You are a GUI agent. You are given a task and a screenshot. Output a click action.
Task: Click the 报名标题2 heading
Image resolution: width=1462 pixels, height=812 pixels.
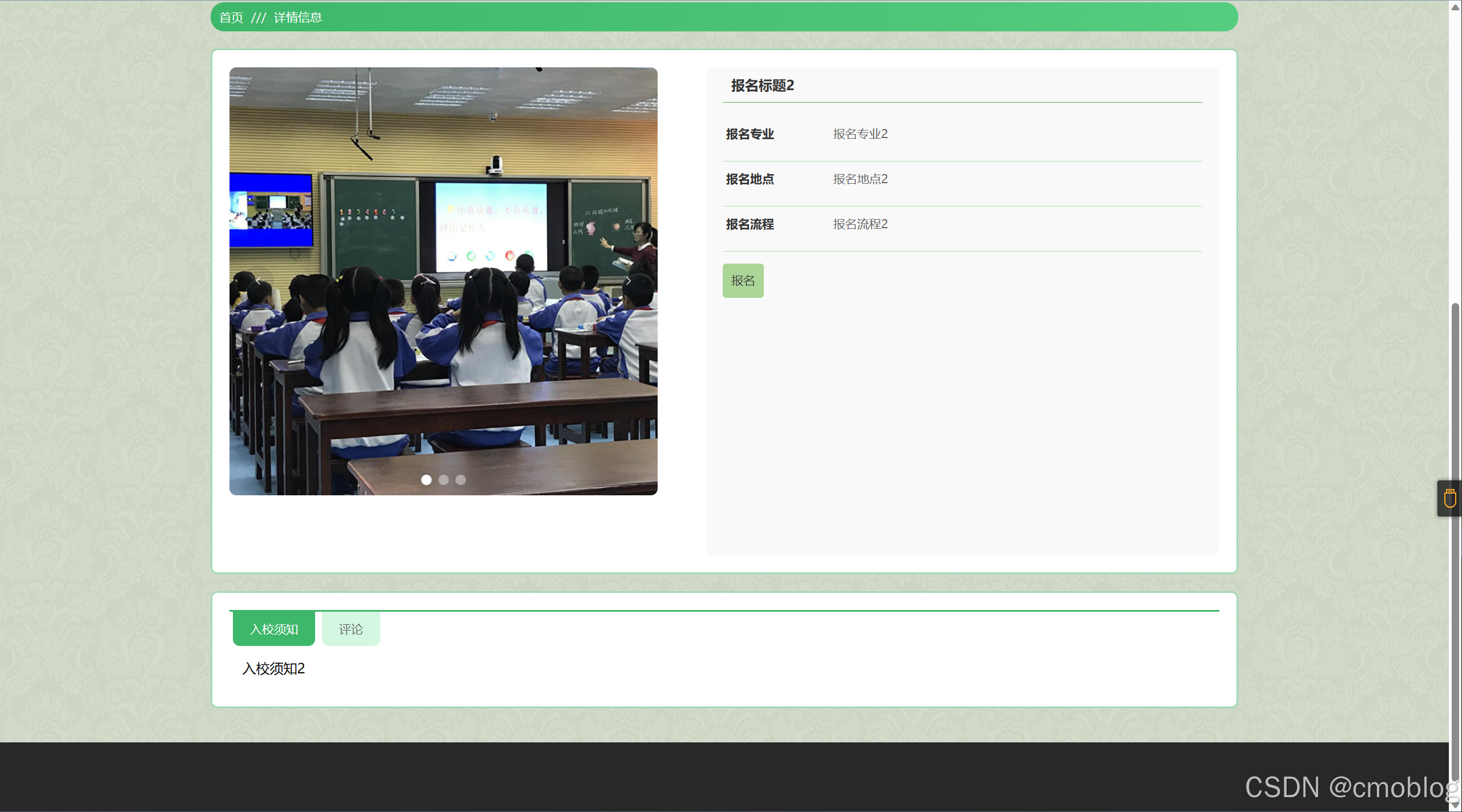(762, 86)
